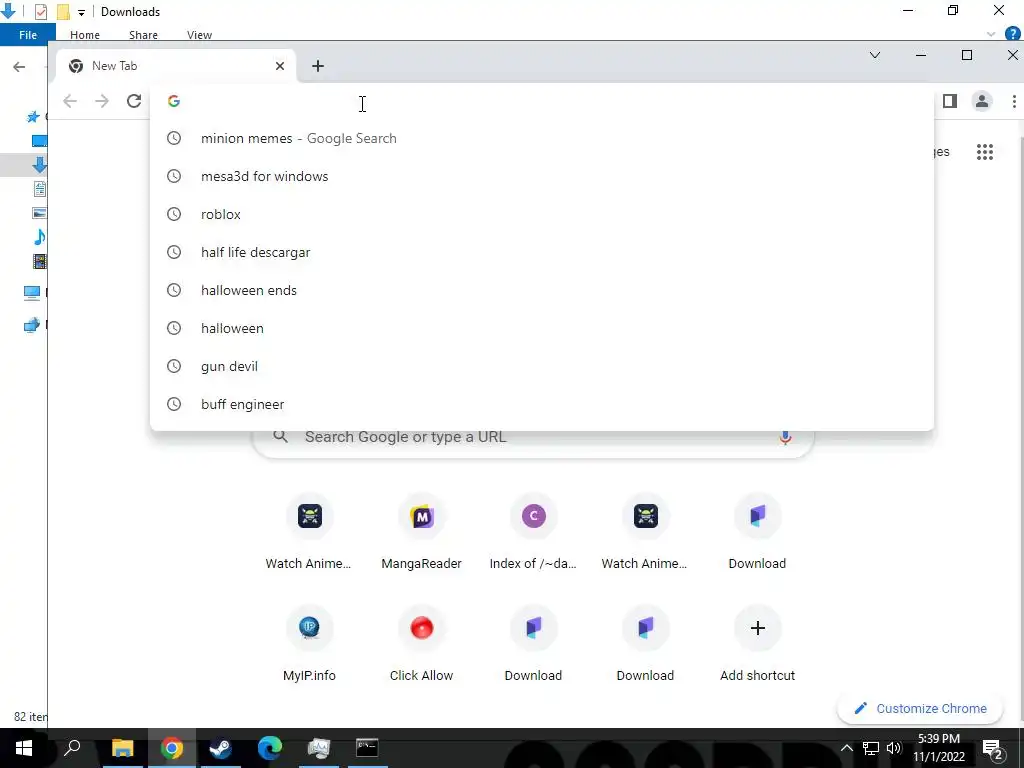1024x768 pixels.
Task: Open Chrome's side panel icon
Action: click(950, 101)
